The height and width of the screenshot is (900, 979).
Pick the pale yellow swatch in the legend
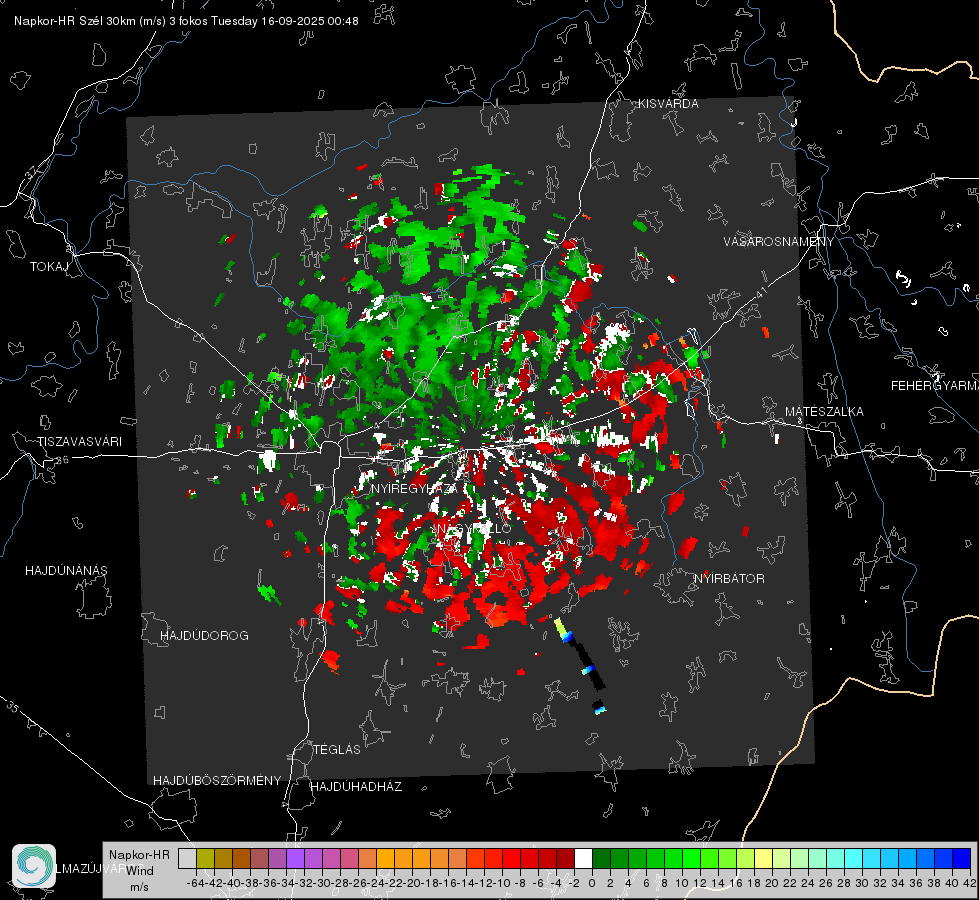click(x=763, y=858)
